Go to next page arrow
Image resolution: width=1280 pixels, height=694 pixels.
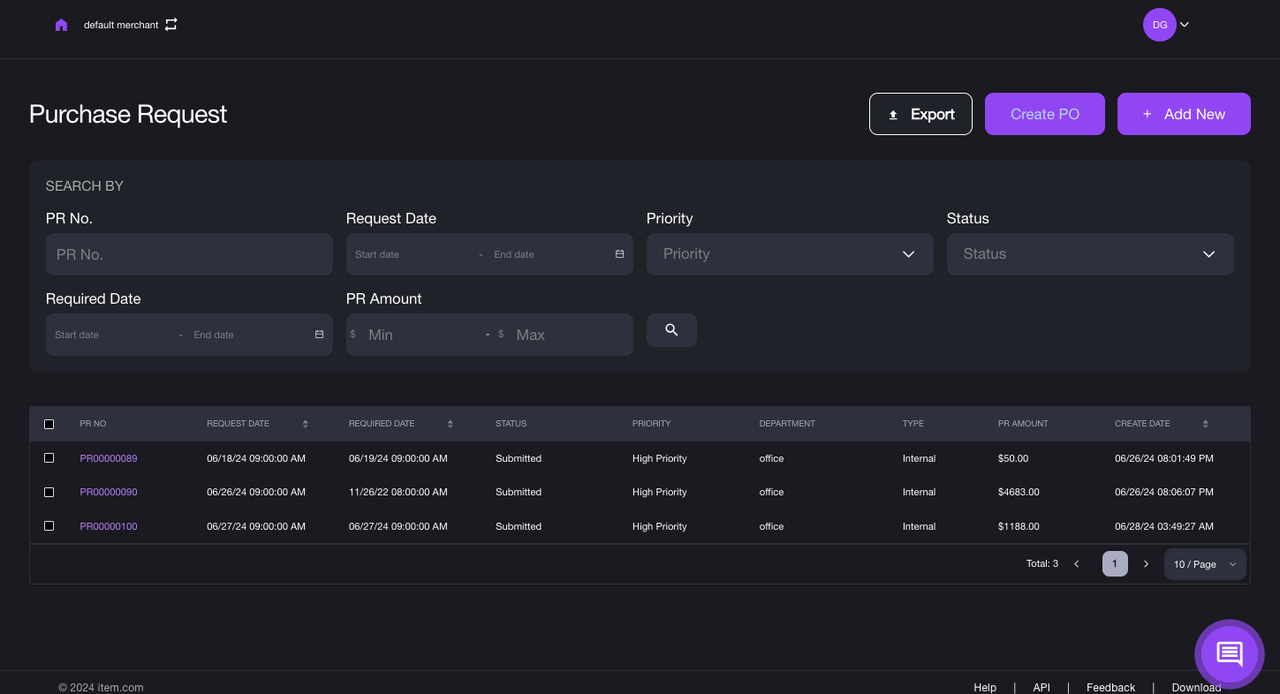(1146, 564)
